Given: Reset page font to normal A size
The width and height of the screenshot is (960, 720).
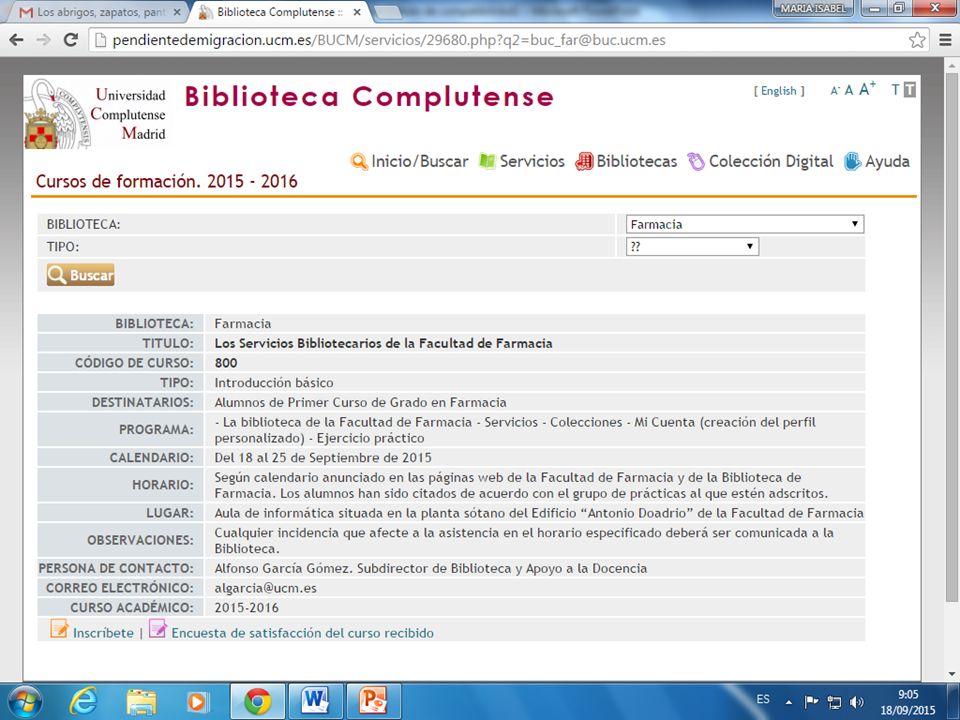Looking at the screenshot, I should [849, 91].
